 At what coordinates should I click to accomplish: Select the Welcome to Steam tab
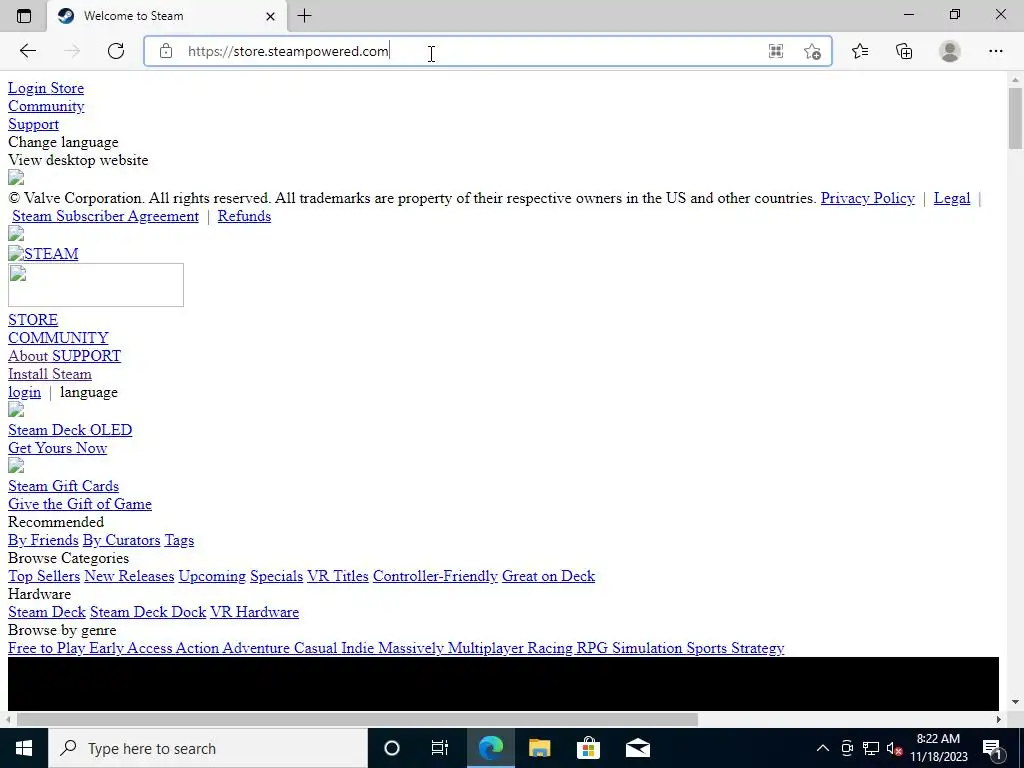[x=167, y=16]
